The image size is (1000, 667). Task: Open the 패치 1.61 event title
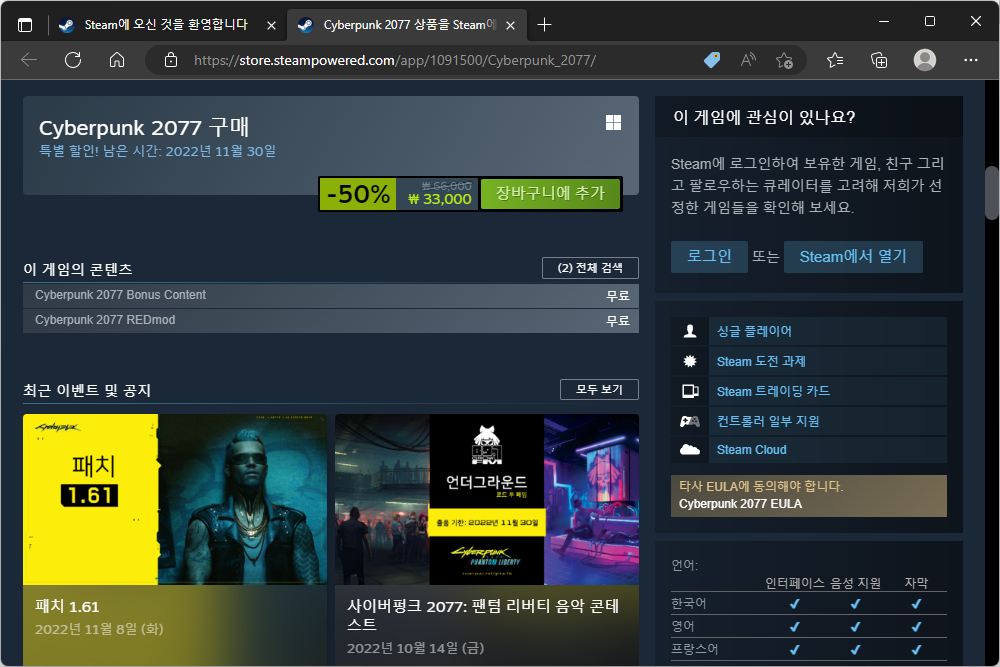tap(67, 606)
